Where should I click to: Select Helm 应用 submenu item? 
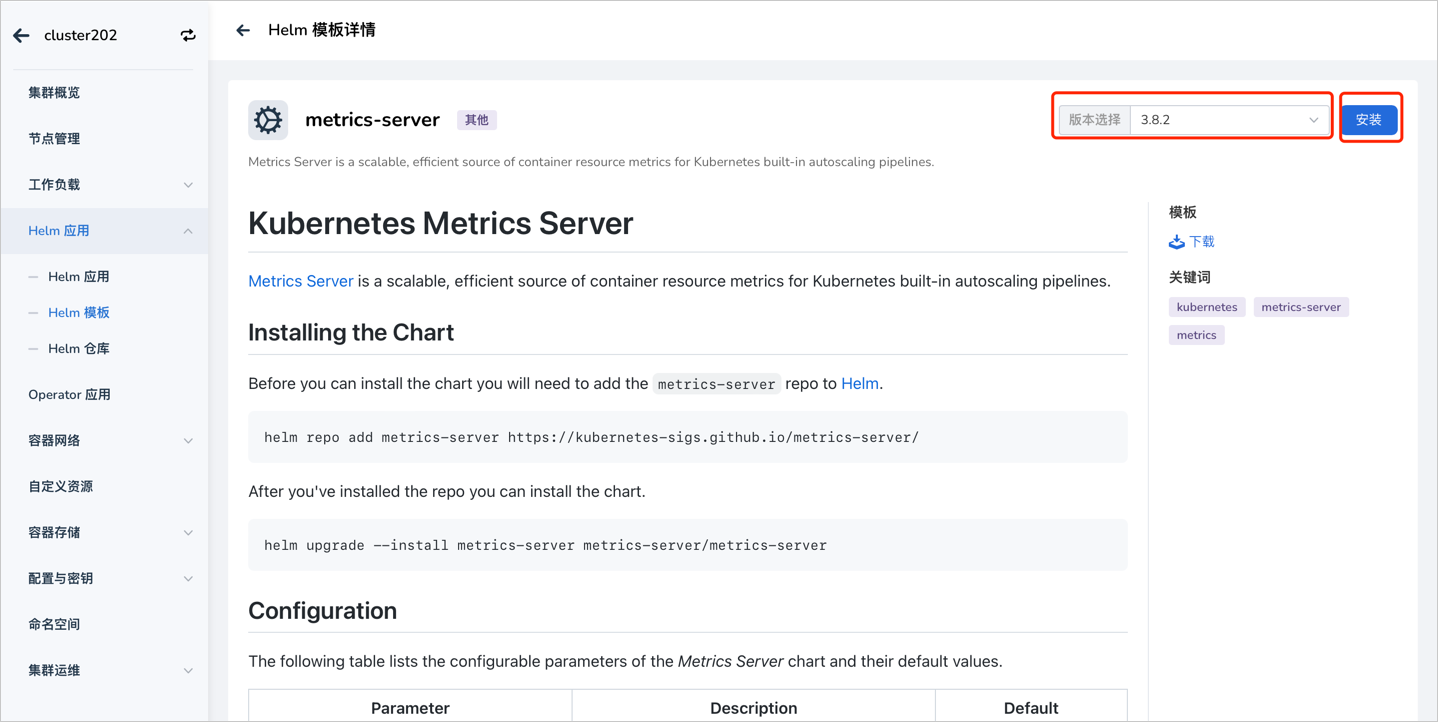pos(79,277)
